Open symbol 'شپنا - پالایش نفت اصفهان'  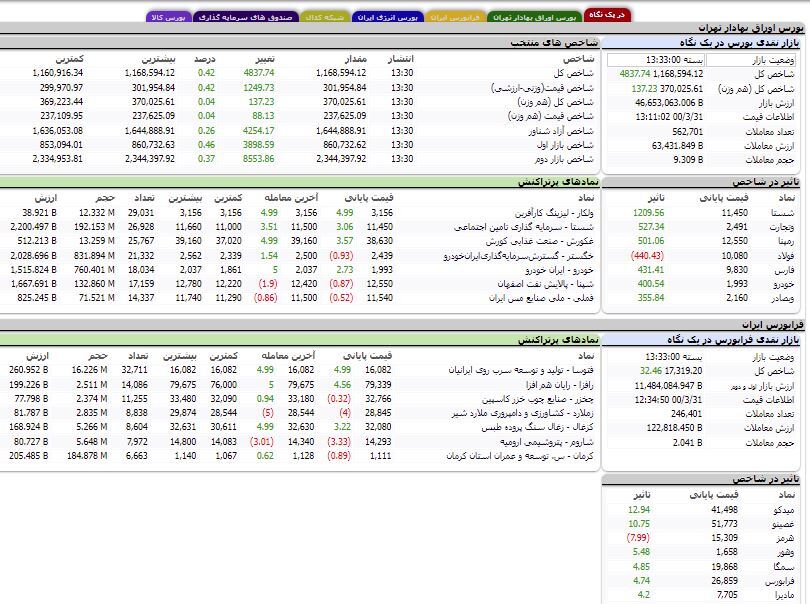pyautogui.click(x=546, y=284)
